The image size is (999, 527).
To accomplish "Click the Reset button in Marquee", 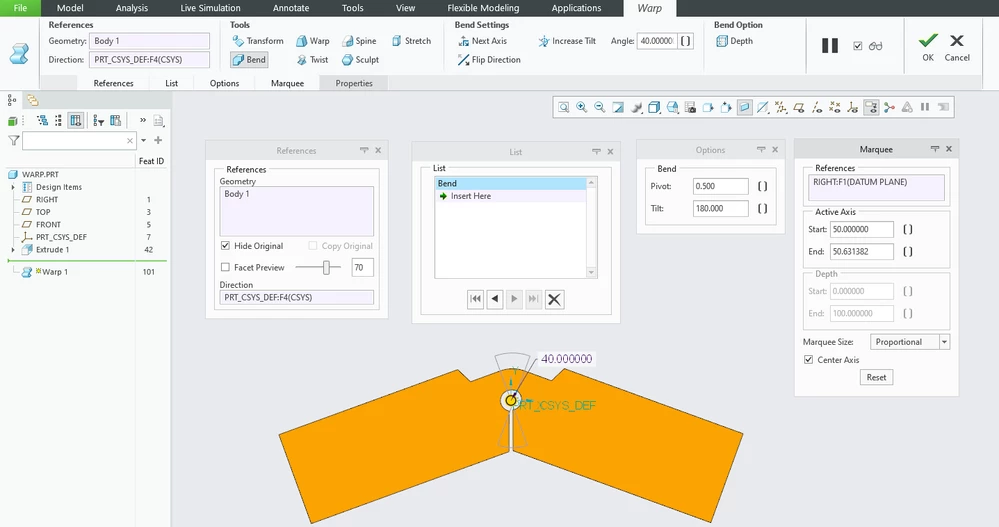I will (876, 377).
